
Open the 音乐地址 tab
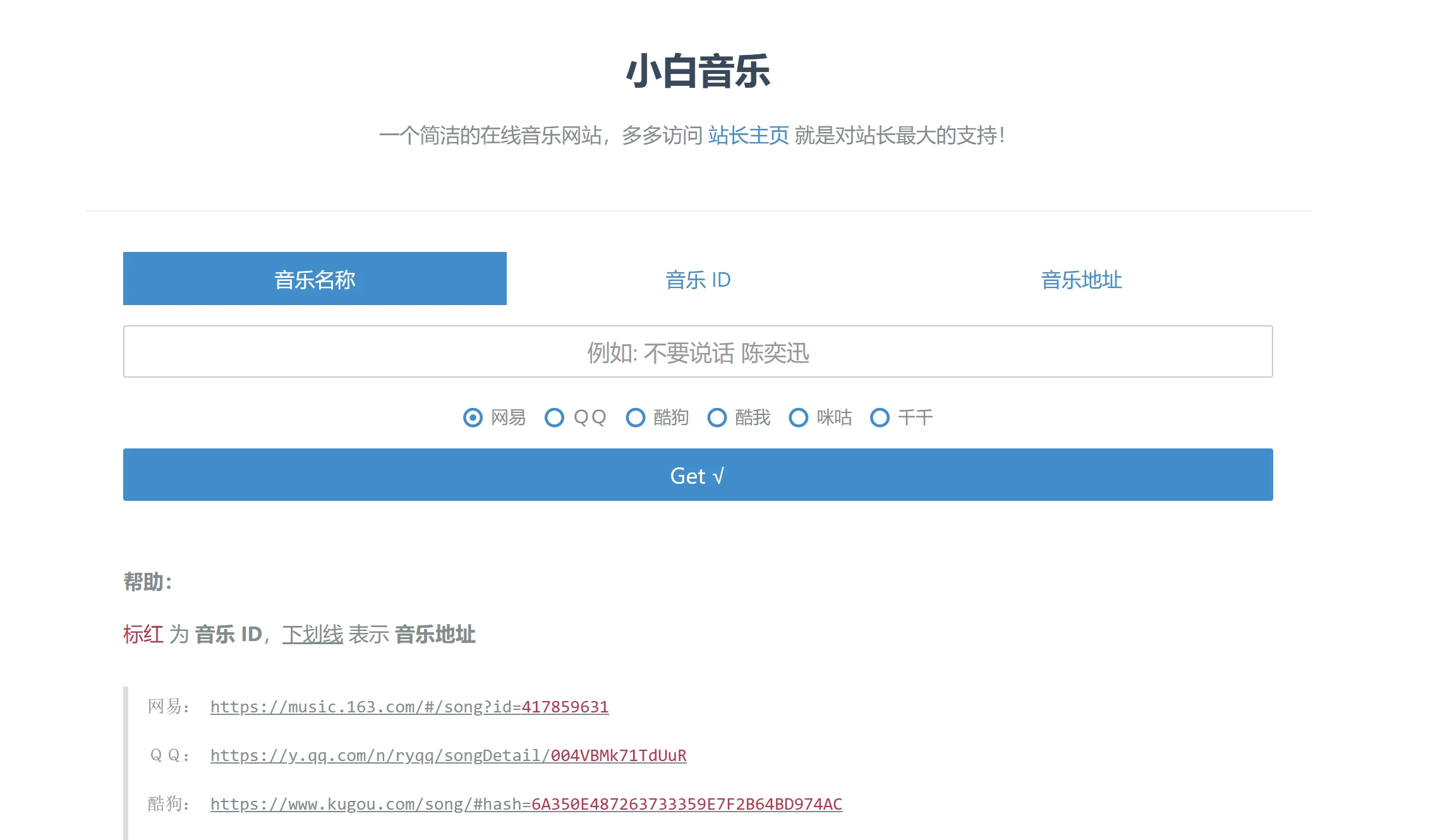tap(1080, 280)
